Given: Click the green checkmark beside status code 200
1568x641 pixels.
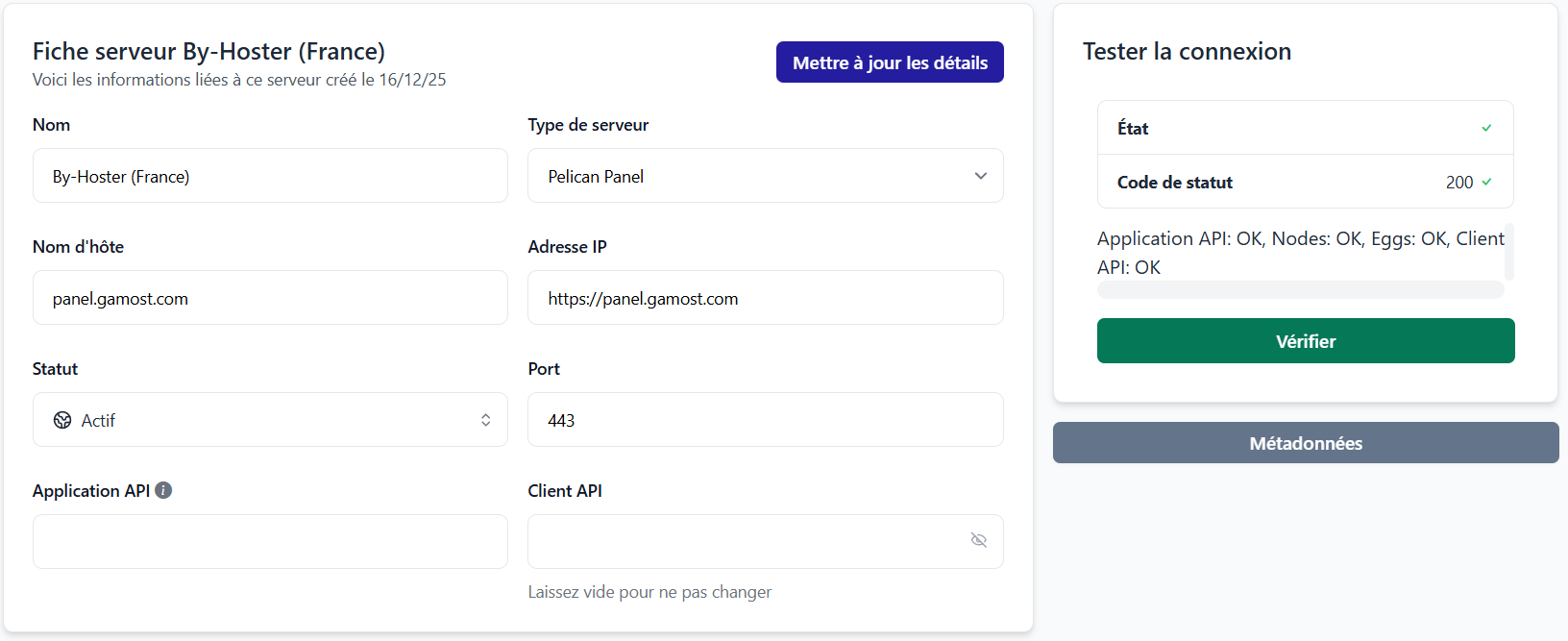Looking at the screenshot, I should tap(1488, 182).
